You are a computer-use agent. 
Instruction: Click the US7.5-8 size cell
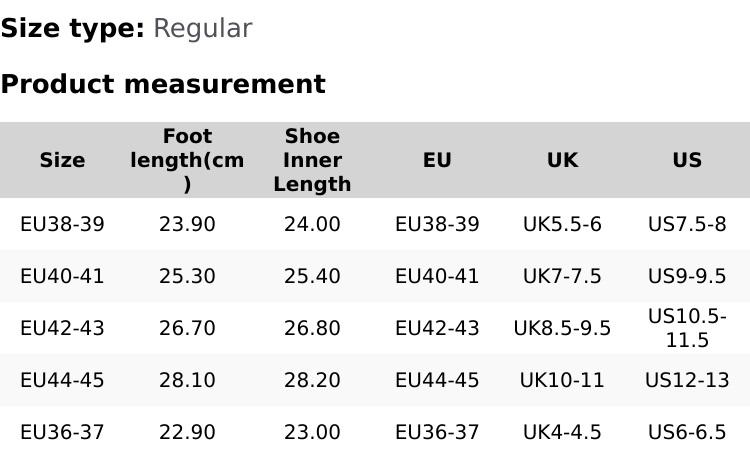(687, 225)
